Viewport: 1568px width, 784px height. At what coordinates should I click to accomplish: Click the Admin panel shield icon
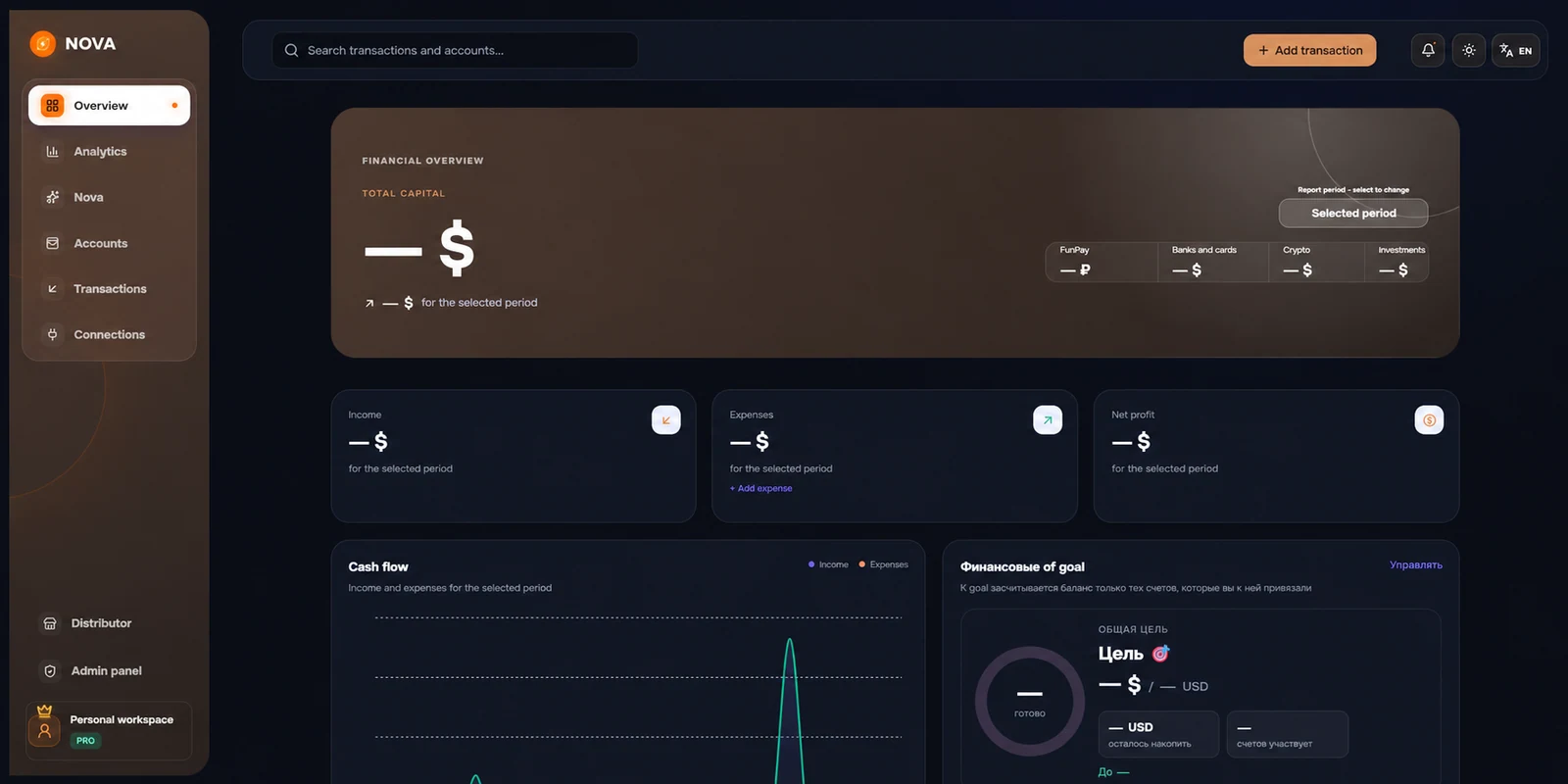point(50,671)
